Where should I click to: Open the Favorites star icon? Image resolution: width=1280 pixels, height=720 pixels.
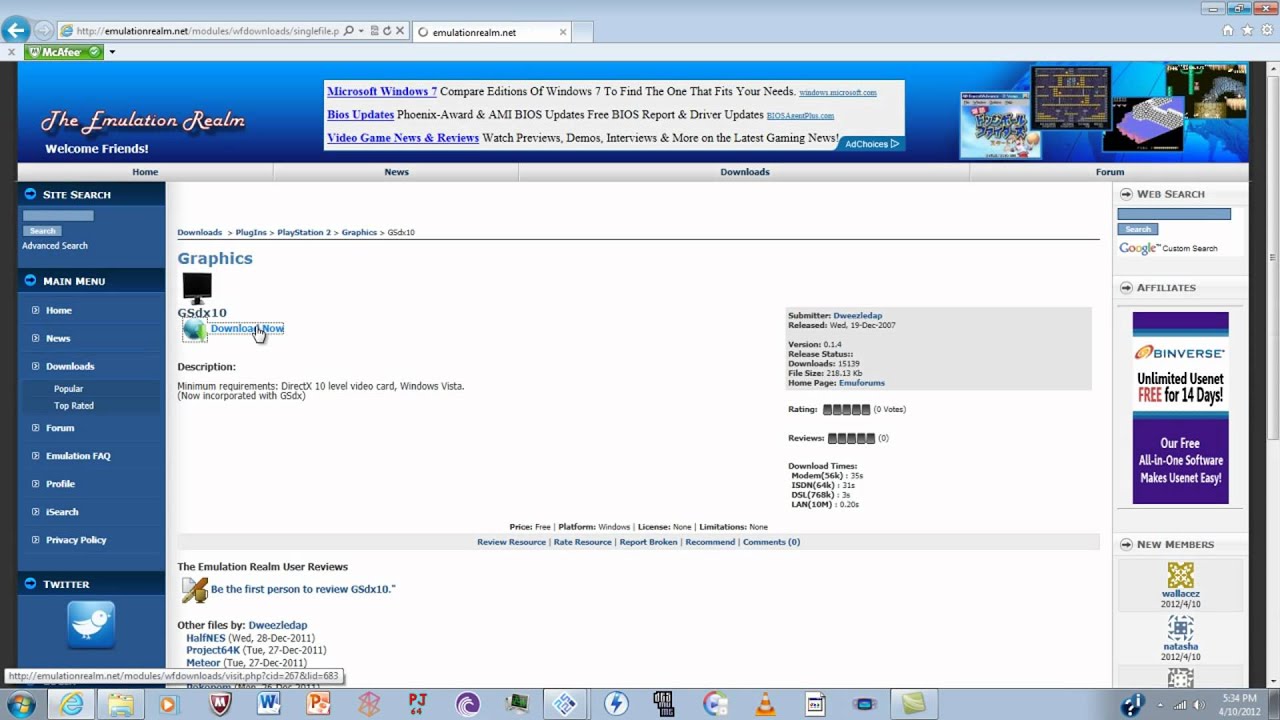point(1247,31)
